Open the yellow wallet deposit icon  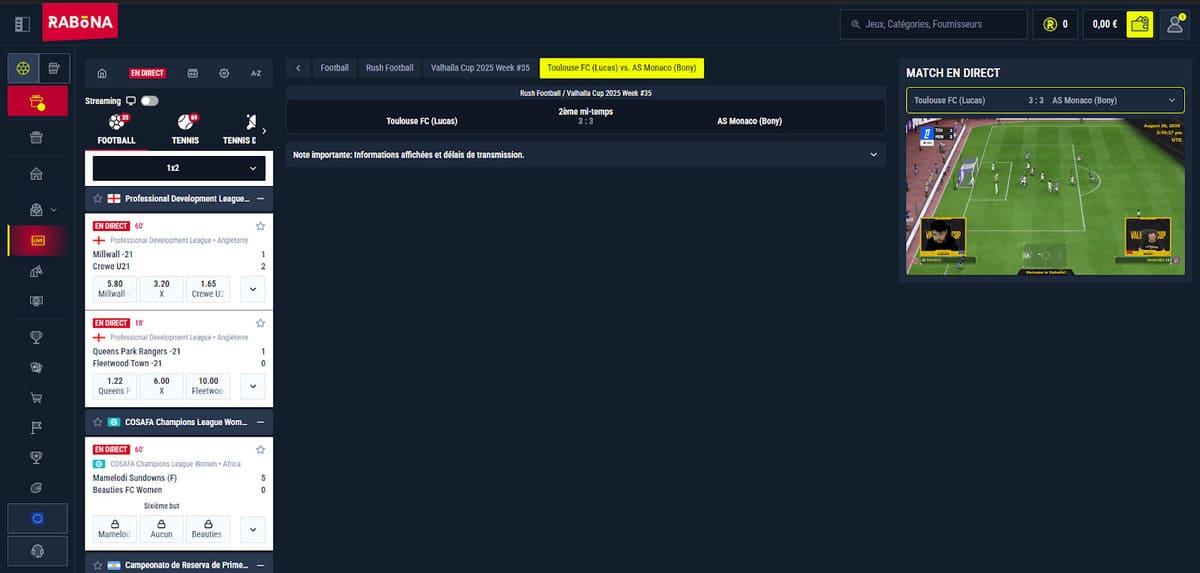[x=1139, y=24]
